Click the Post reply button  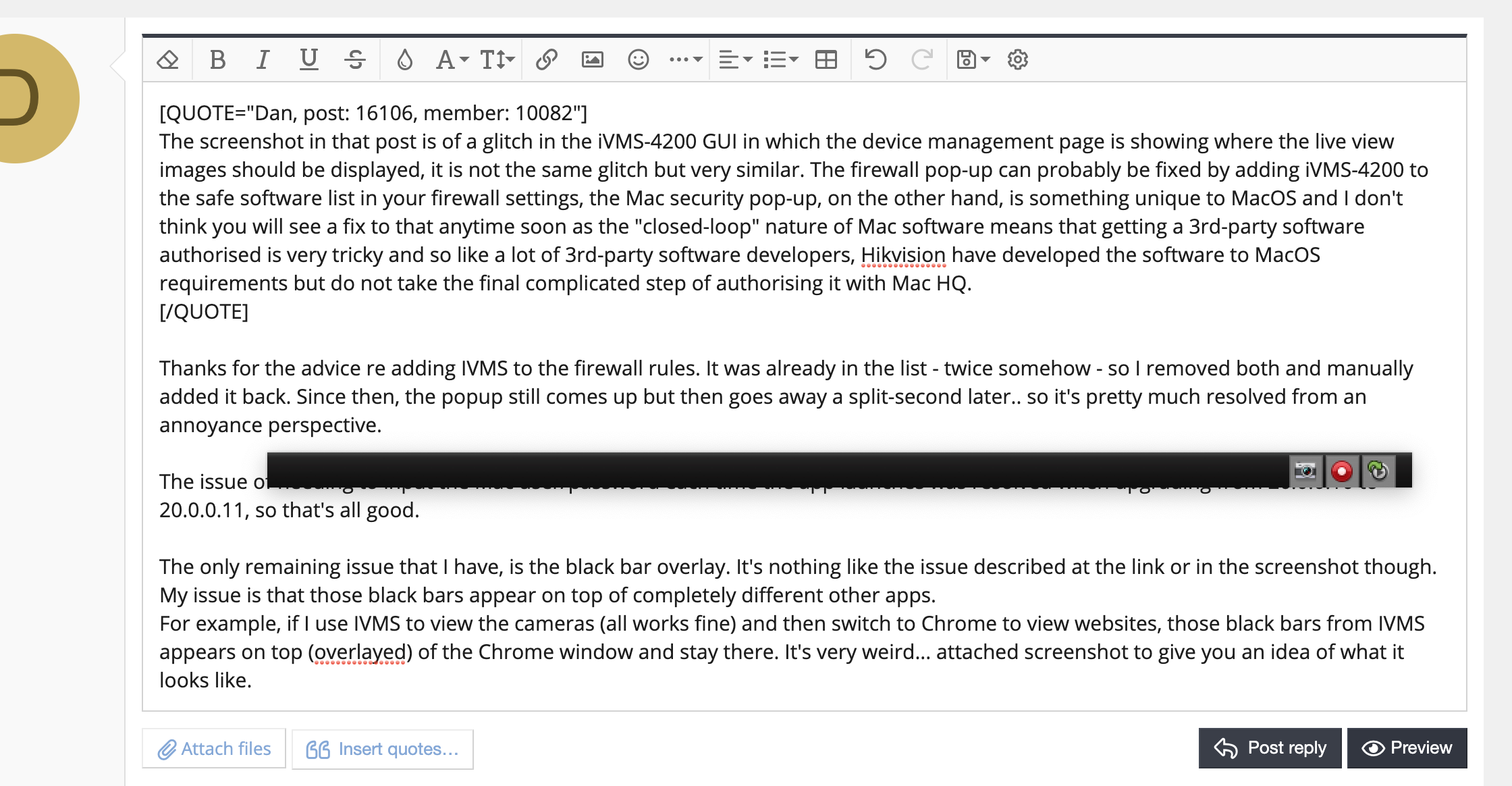pyautogui.click(x=1270, y=748)
